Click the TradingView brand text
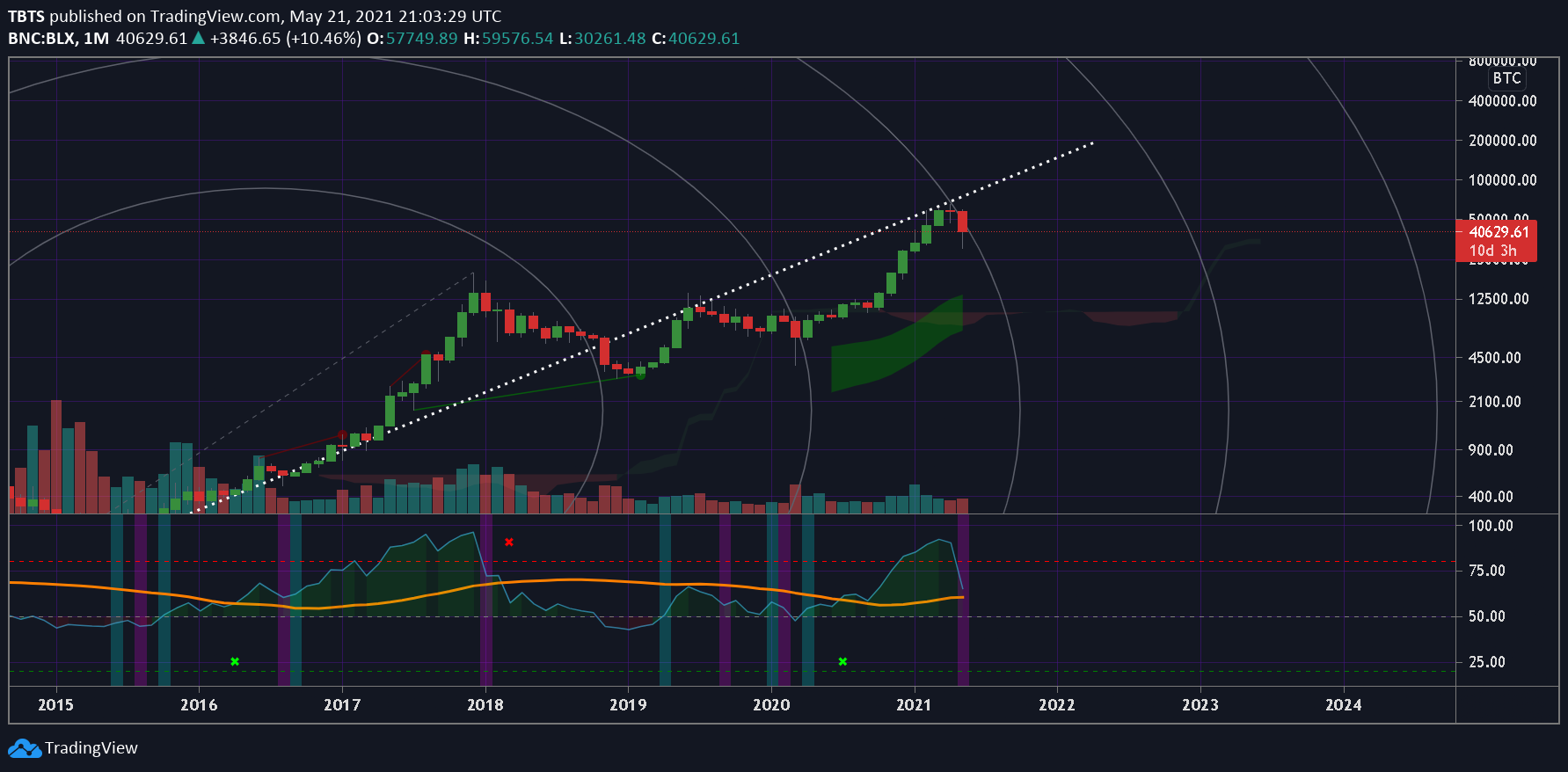Screen dimensions: 1568x772 pos(91,748)
